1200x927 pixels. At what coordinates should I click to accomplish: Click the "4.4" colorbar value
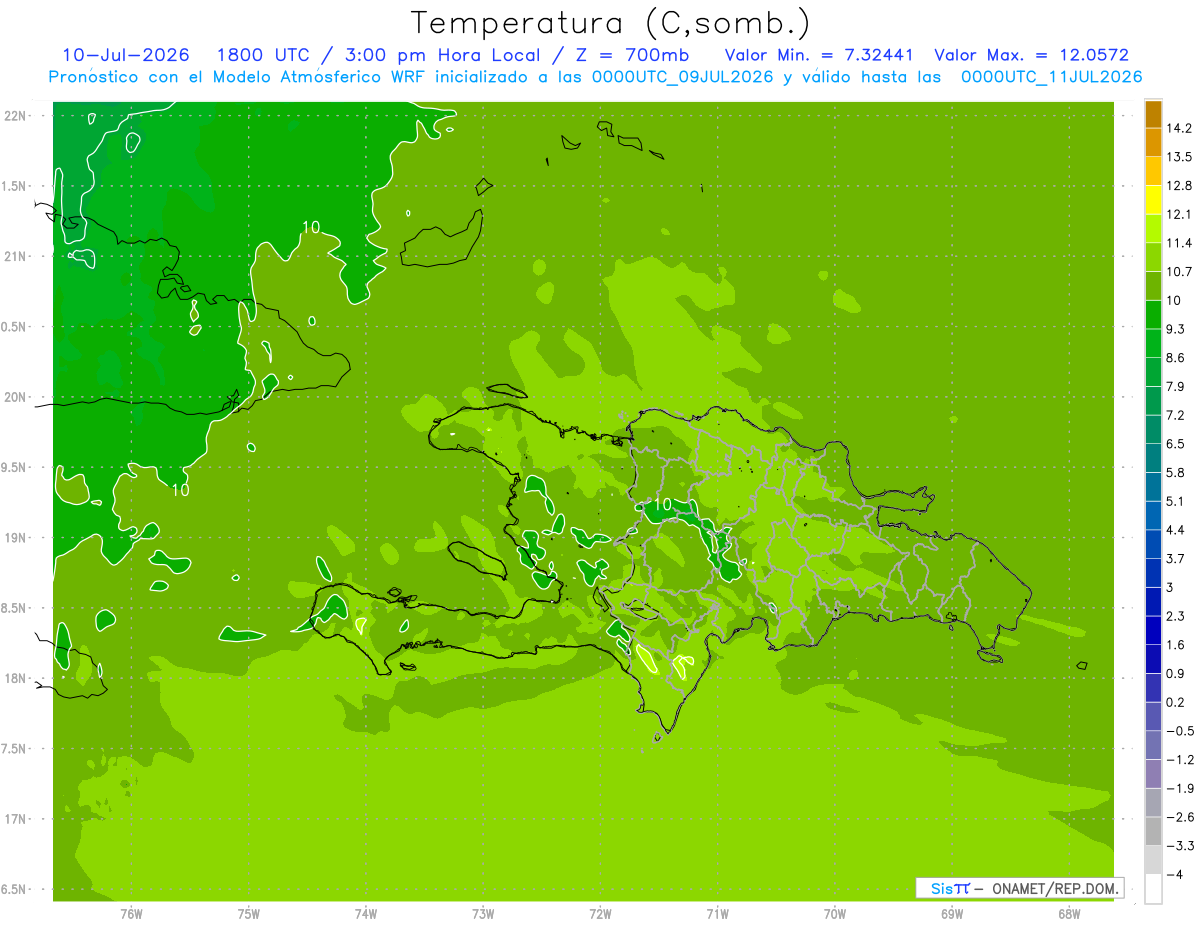pyautogui.click(x=1176, y=530)
